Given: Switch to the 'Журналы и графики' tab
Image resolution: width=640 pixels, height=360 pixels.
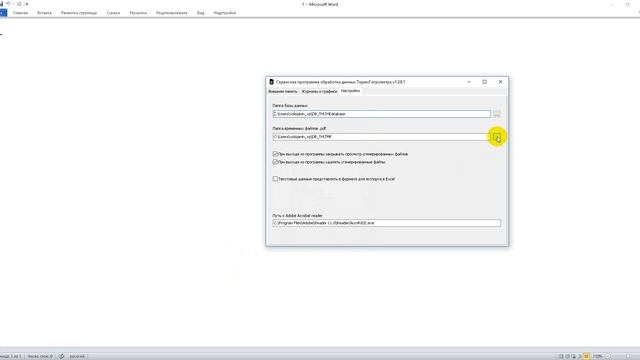Looking at the screenshot, I should (319, 91).
